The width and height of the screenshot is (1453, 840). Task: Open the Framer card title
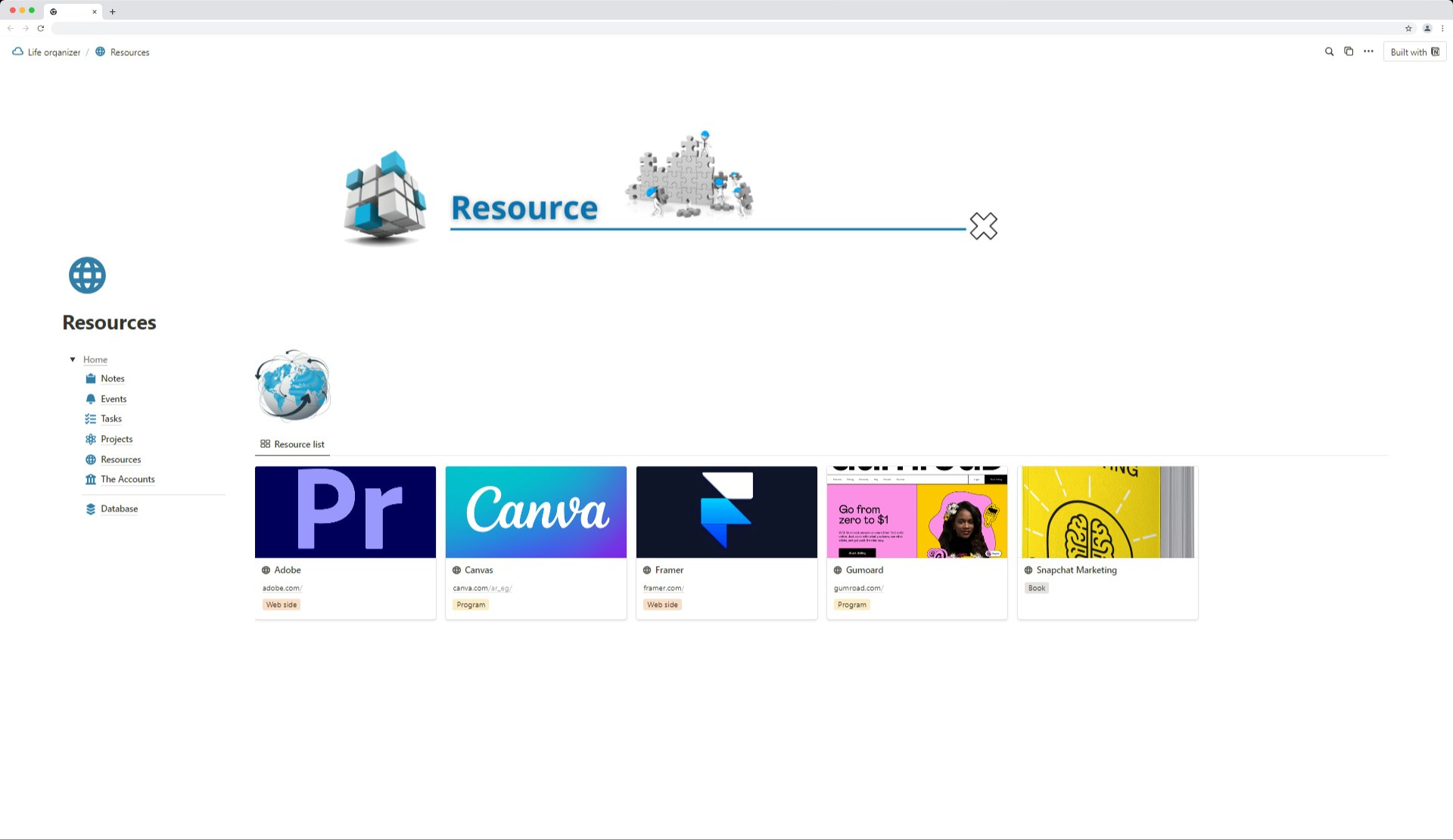point(669,570)
